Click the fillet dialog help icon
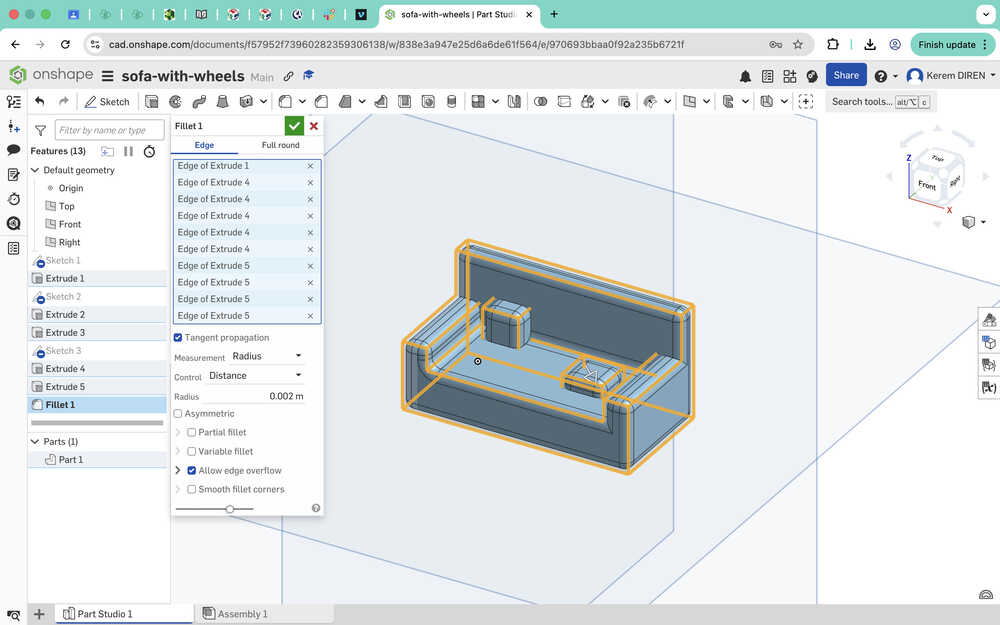1000x625 pixels. pyautogui.click(x=316, y=508)
